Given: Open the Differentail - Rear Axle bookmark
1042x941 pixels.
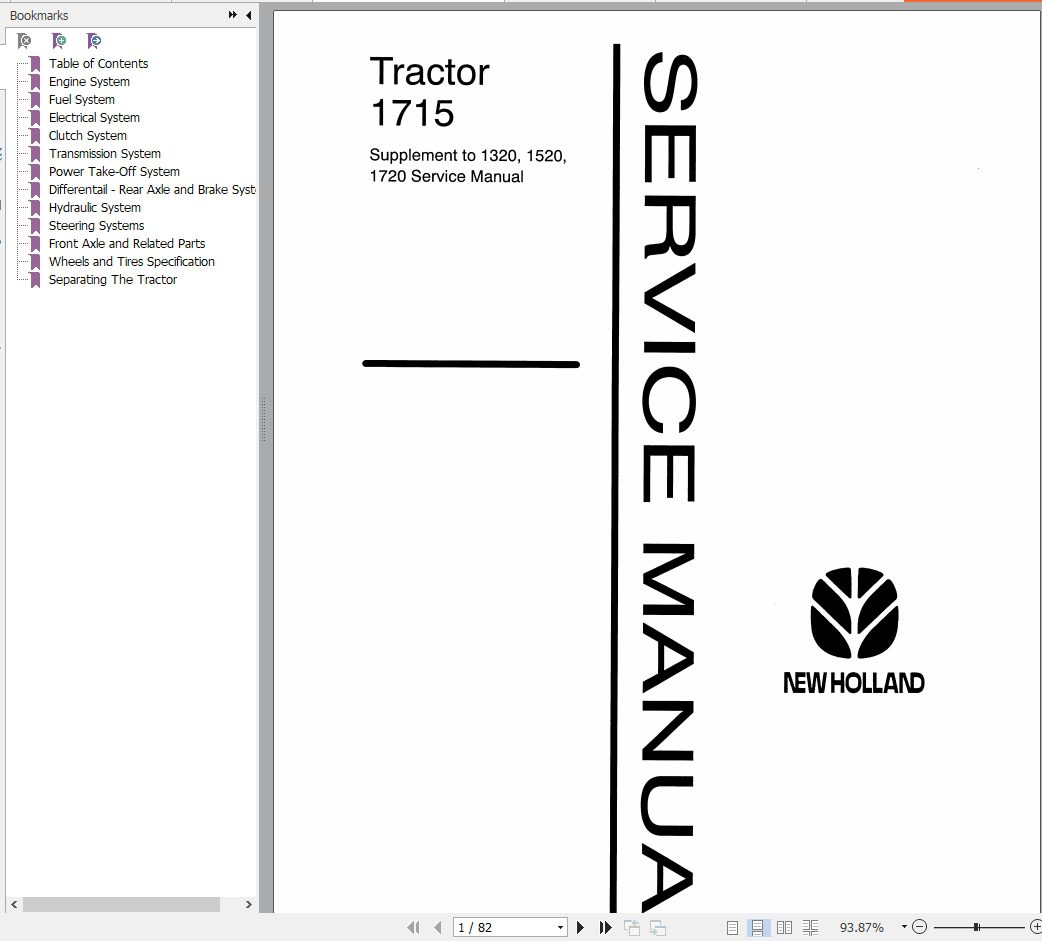Looking at the screenshot, I should (x=152, y=189).
